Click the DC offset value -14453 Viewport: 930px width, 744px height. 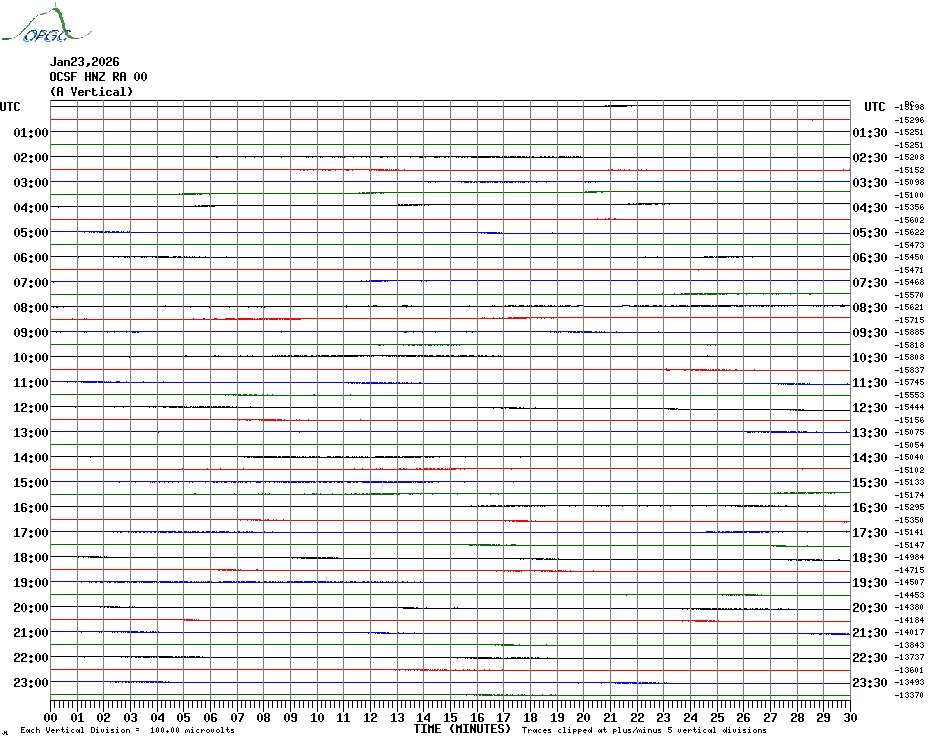[909, 595]
